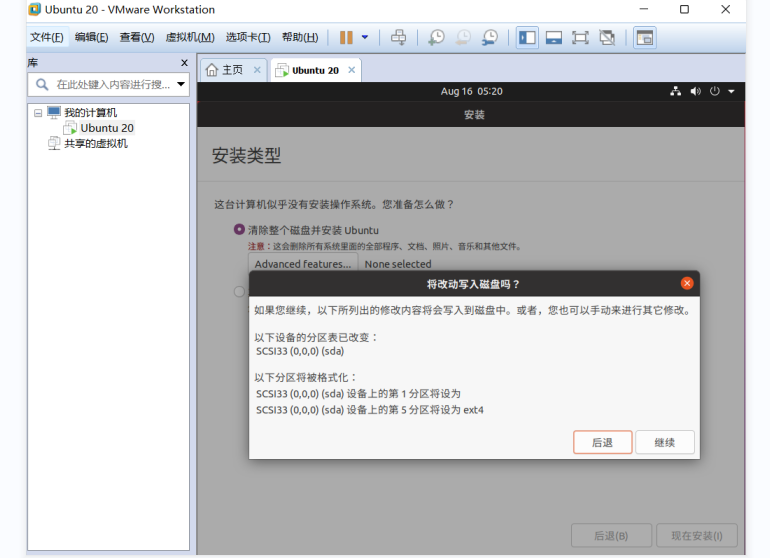The image size is (770, 558).
Task: Click the Ubuntu power icon
Action: pos(715,91)
